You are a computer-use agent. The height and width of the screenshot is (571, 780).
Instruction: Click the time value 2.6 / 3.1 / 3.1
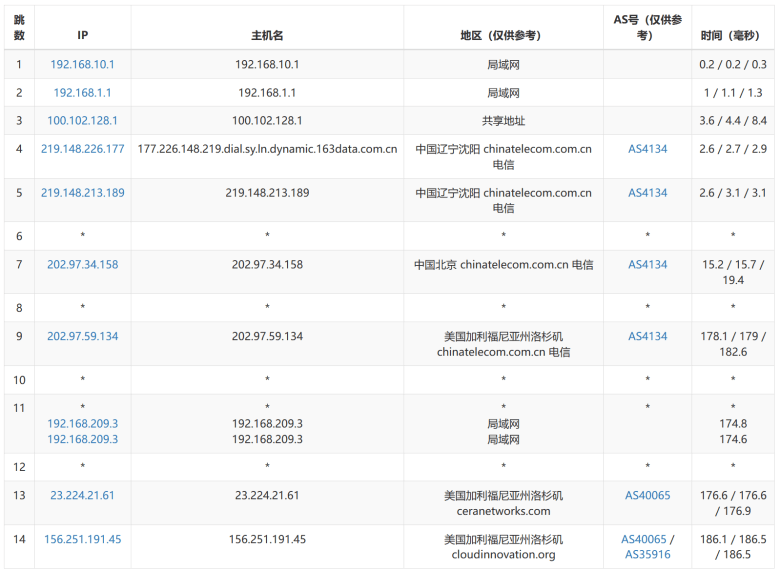[x=733, y=192]
